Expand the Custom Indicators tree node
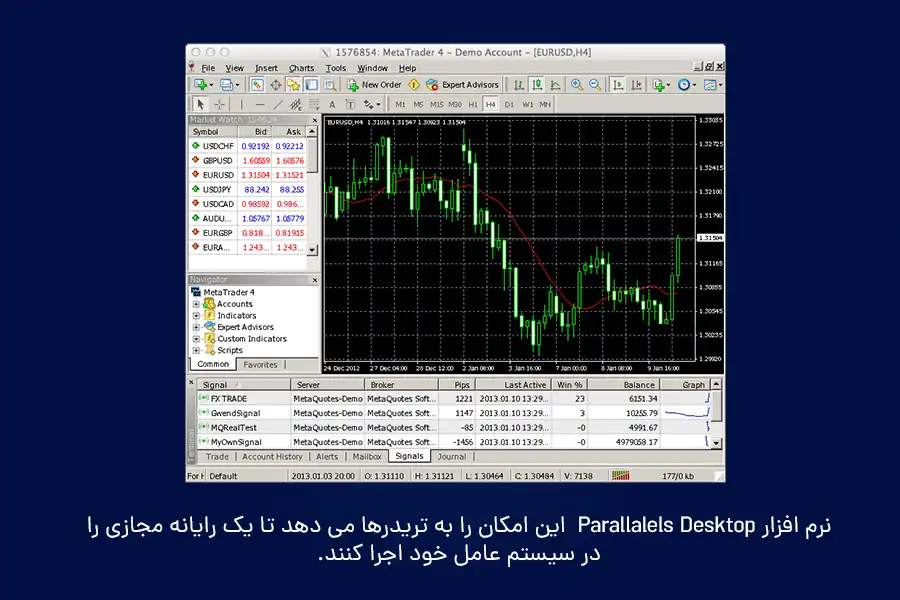 (x=196, y=339)
